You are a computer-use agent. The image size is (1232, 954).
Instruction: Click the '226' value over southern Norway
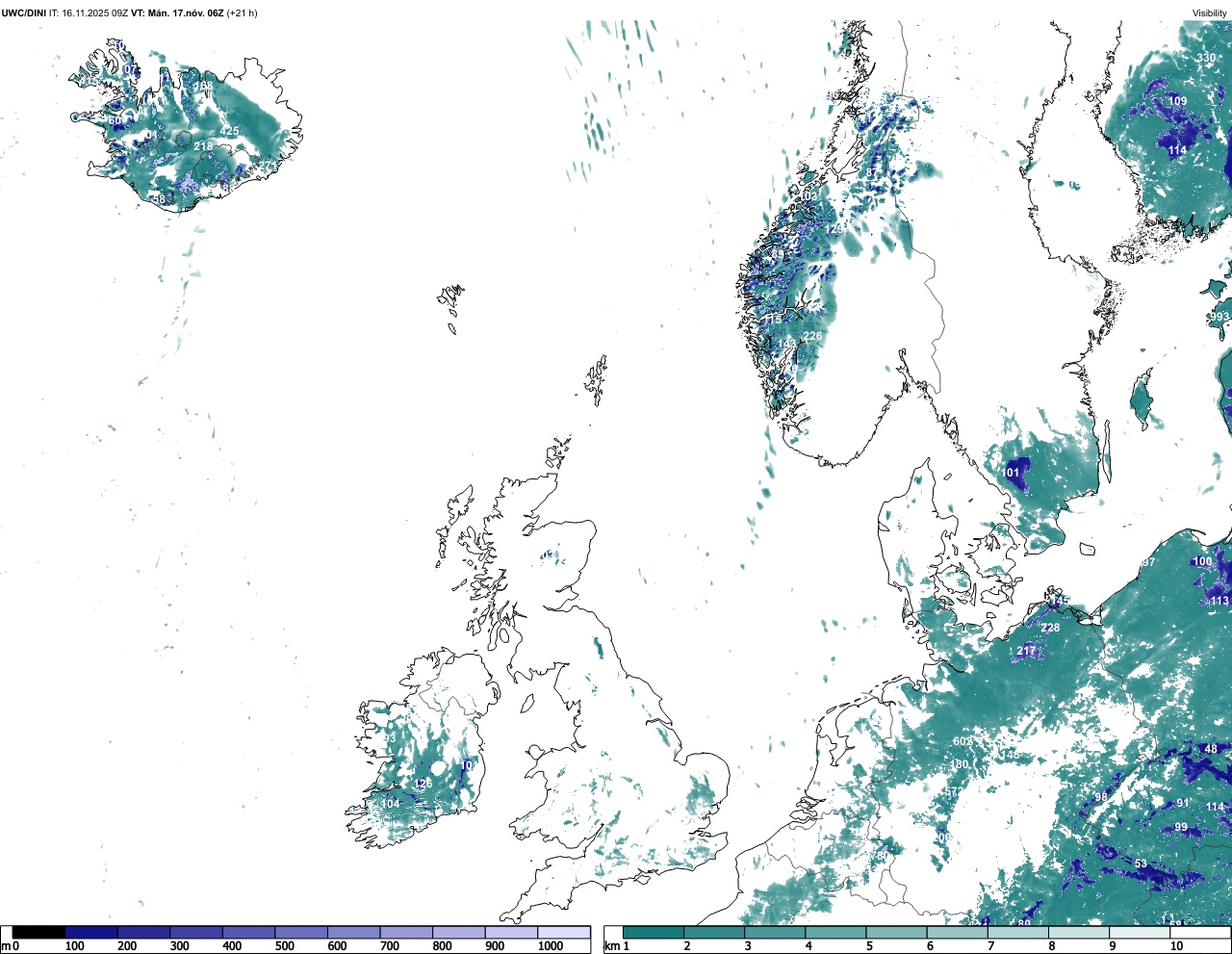813,336
